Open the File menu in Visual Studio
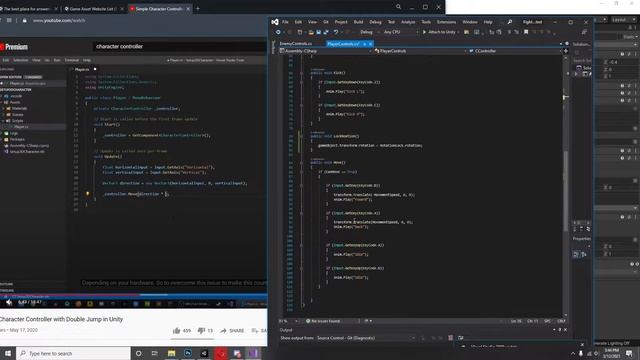The height and width of the screenshot is (360, 640). click(x=285, y=22)
